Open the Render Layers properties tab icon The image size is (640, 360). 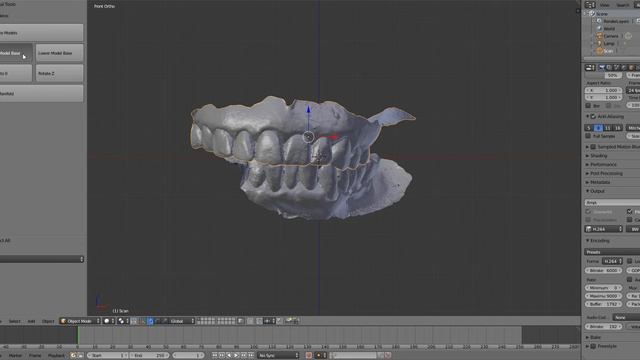click(x=609, y=68)
